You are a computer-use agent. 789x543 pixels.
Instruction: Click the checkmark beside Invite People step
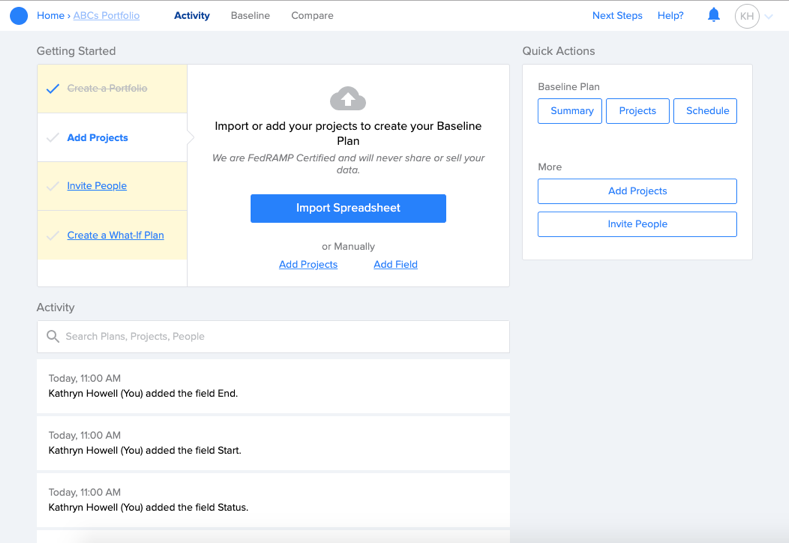(x=53, y=186)
